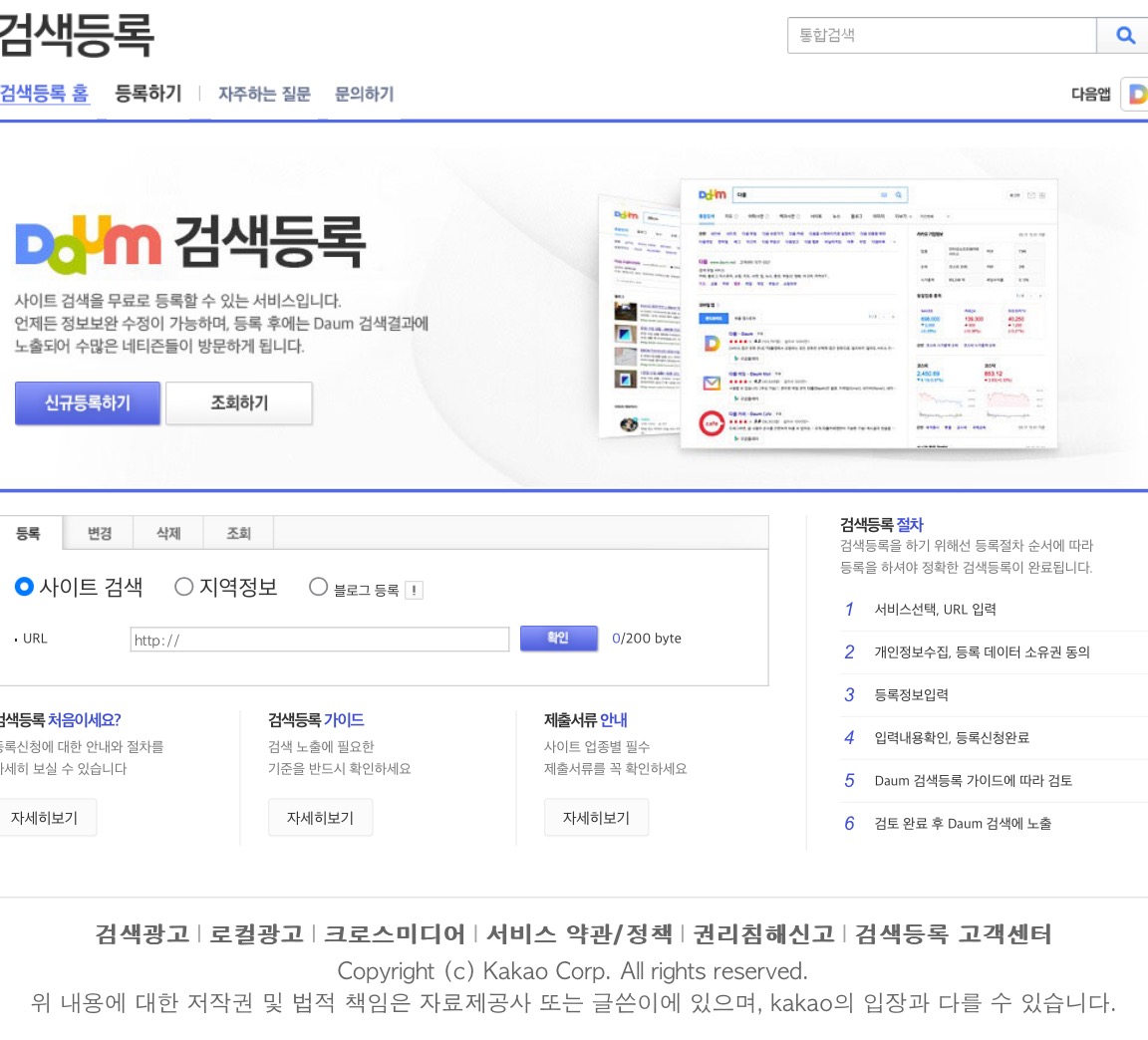Viewport: 1148px width, 1040px height.
Task: Switch to the 삭제 tab
Action: click(168, 533)
